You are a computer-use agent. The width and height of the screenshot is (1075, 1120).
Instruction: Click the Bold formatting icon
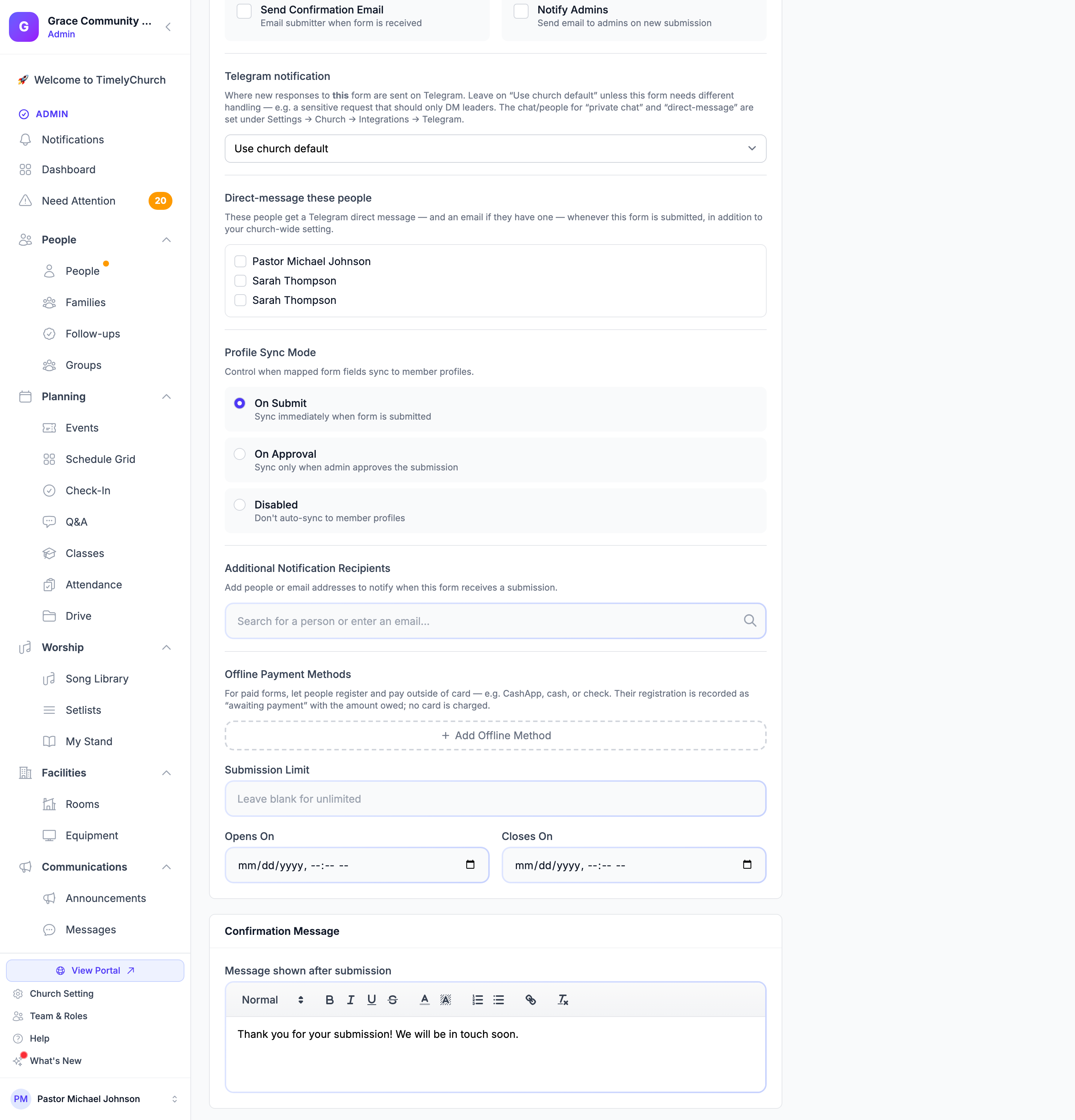click(330, 999)
